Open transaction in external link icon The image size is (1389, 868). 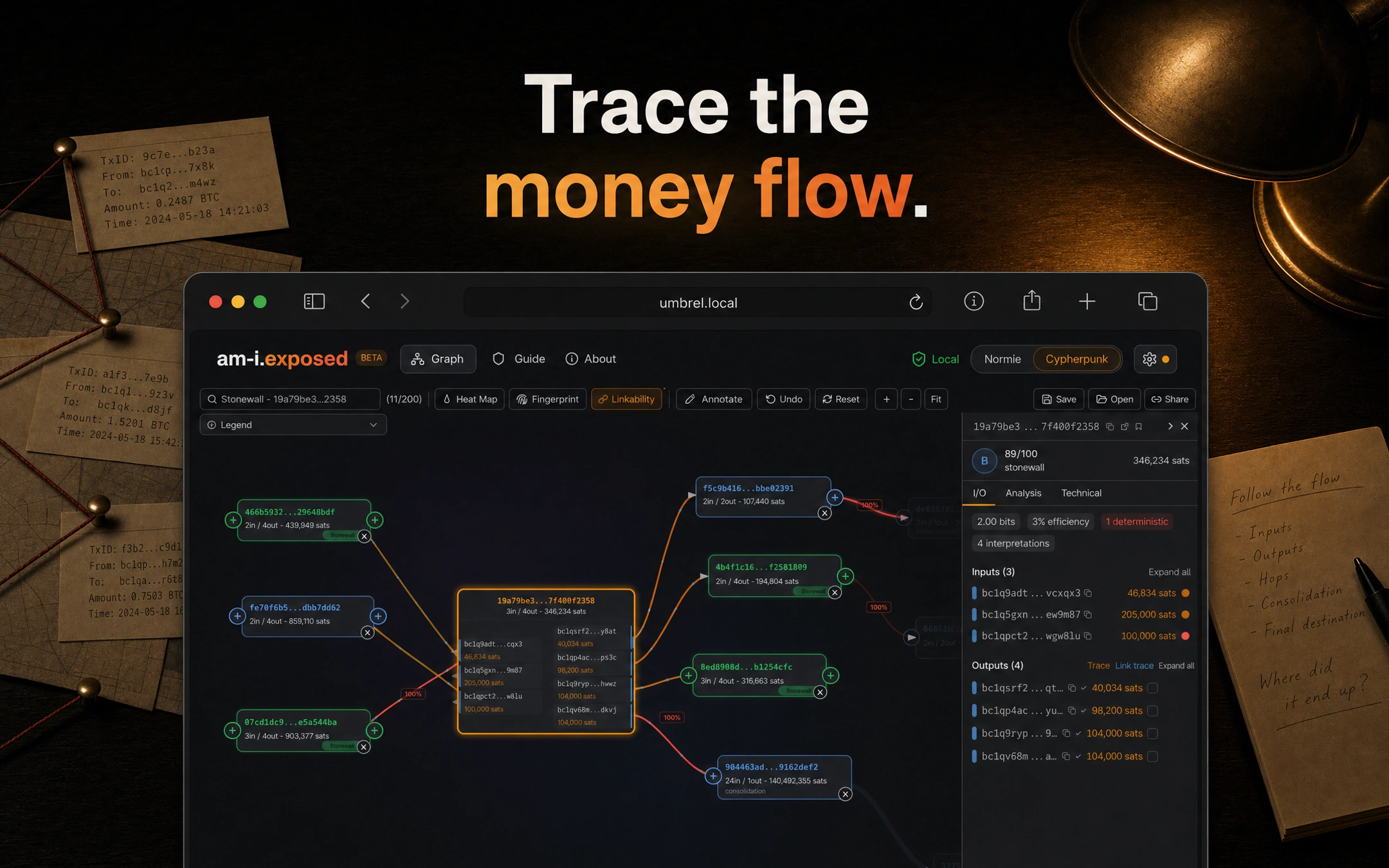(1124, 426)
